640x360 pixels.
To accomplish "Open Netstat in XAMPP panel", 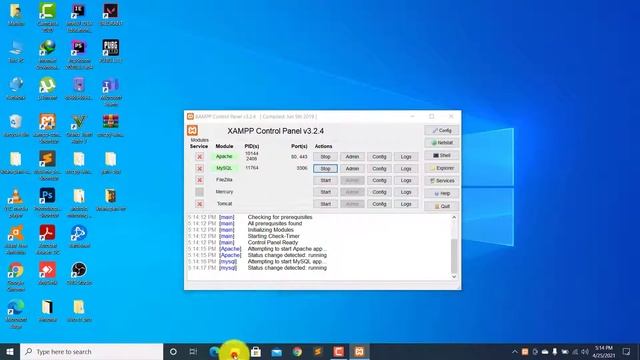I will (442, 143).
